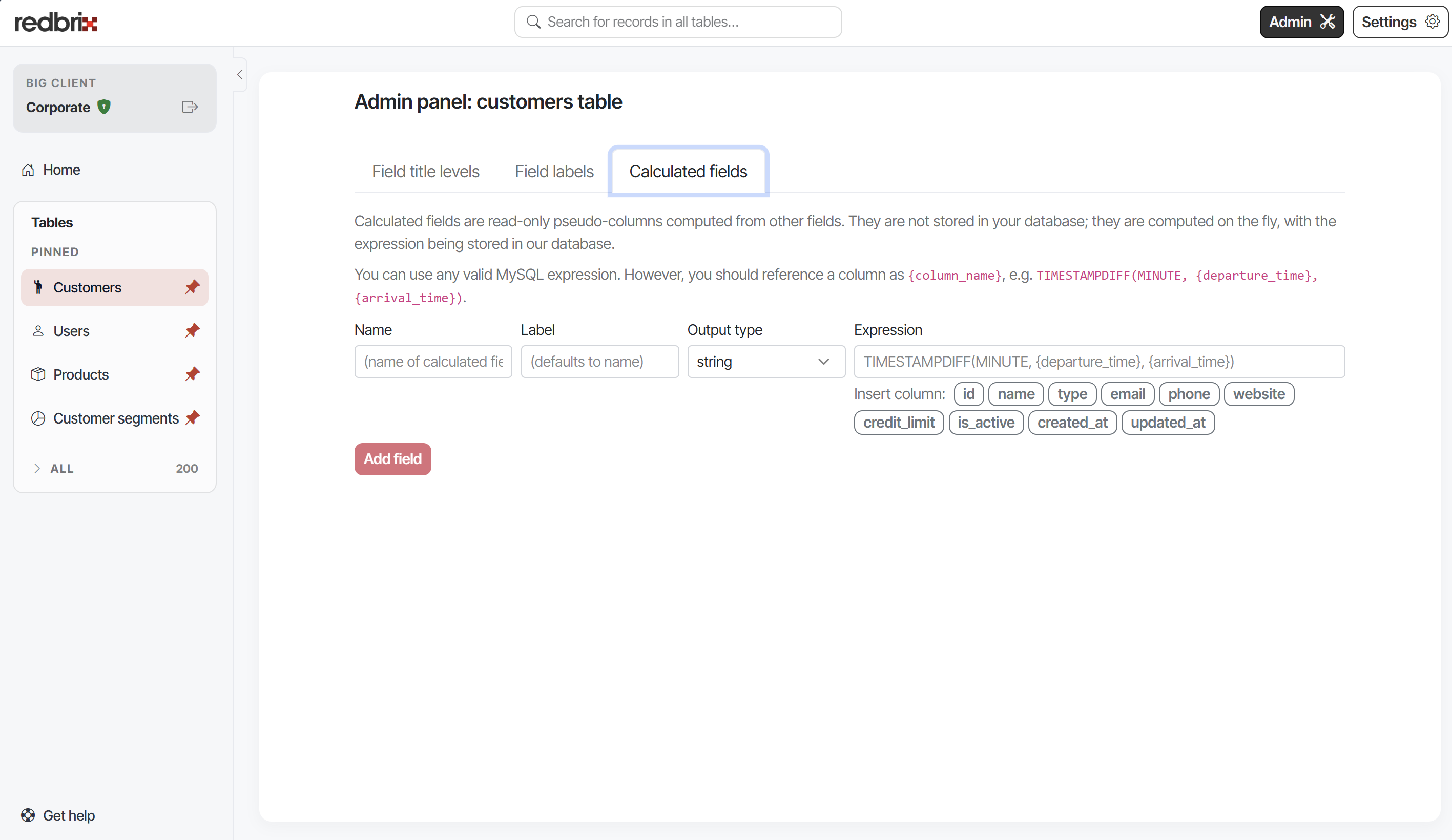Insert the phone column

[1189, 394]
